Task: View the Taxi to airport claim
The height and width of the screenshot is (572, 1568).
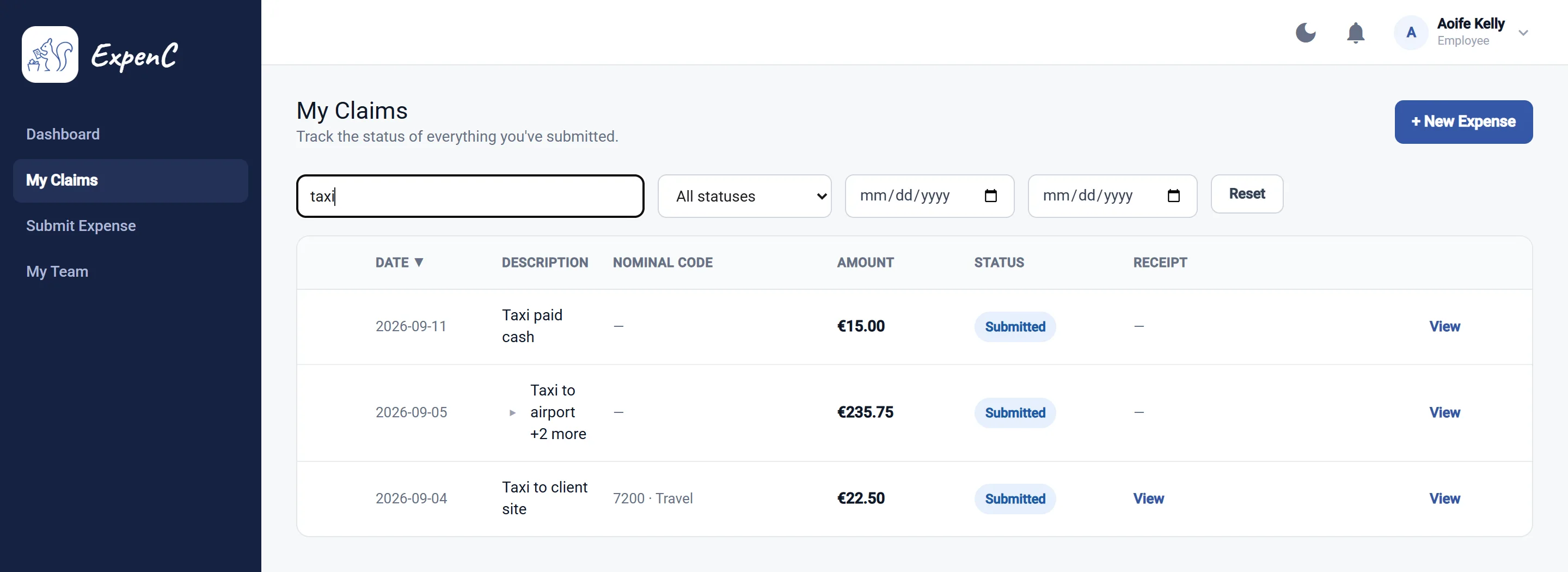Action: [1444, 412]
